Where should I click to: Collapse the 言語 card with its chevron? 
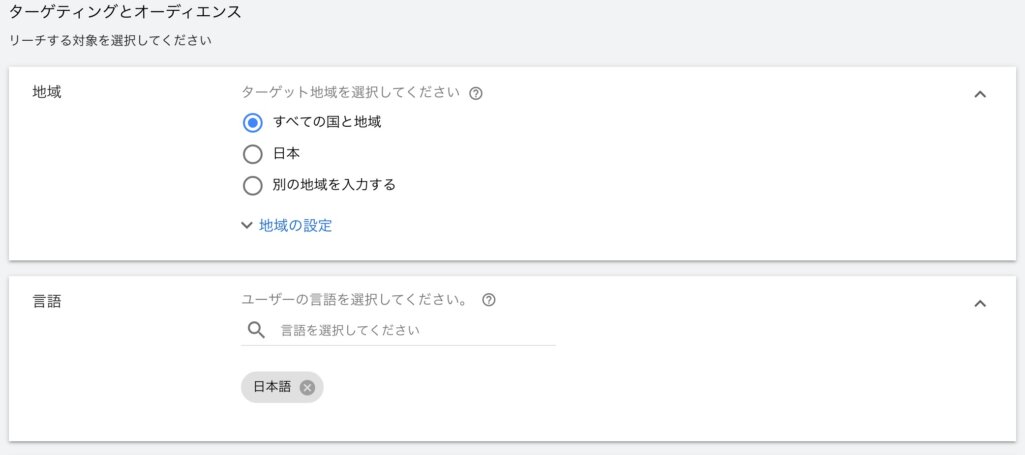pyautogui.click(x=980, y=303)
